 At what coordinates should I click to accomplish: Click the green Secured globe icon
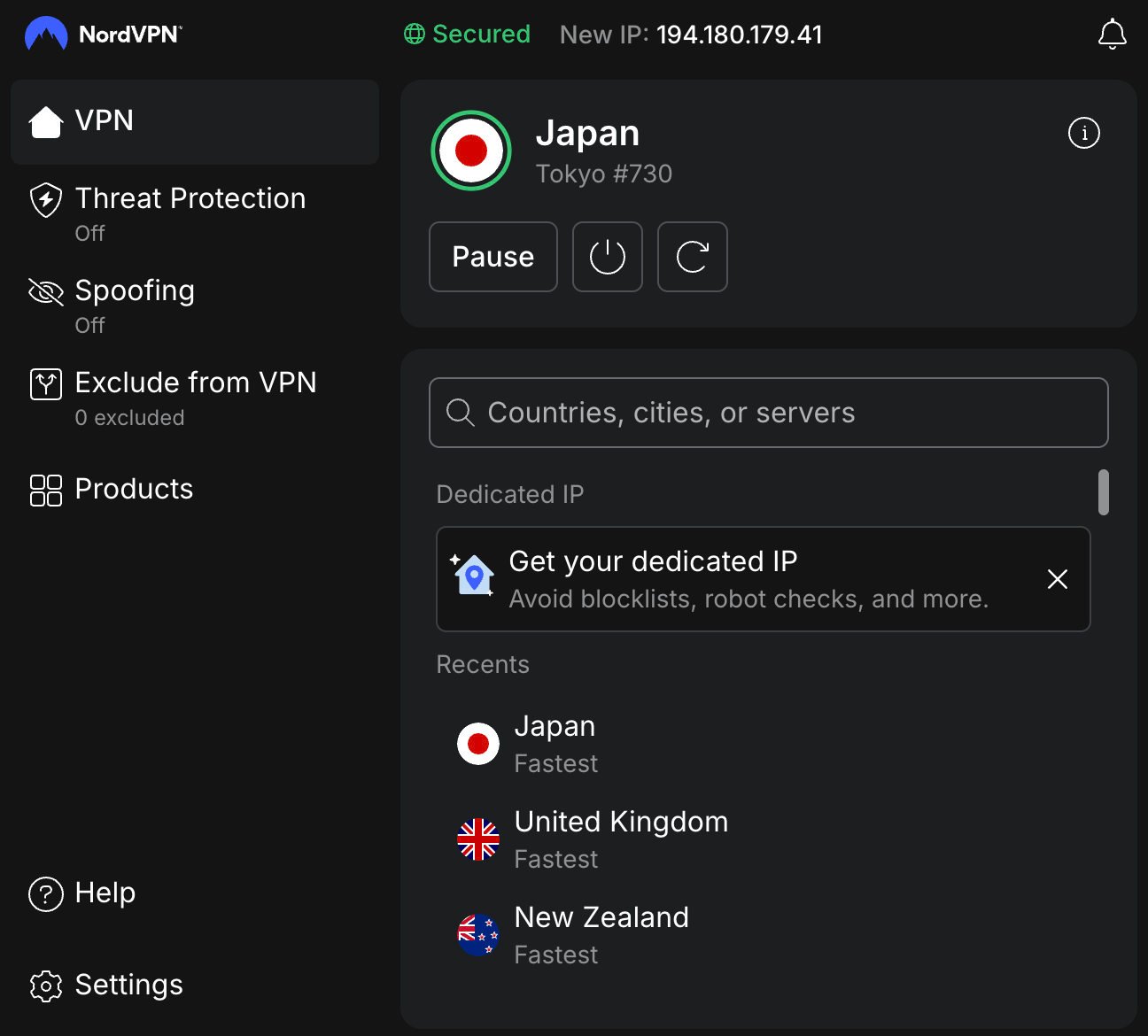[414, 34]
